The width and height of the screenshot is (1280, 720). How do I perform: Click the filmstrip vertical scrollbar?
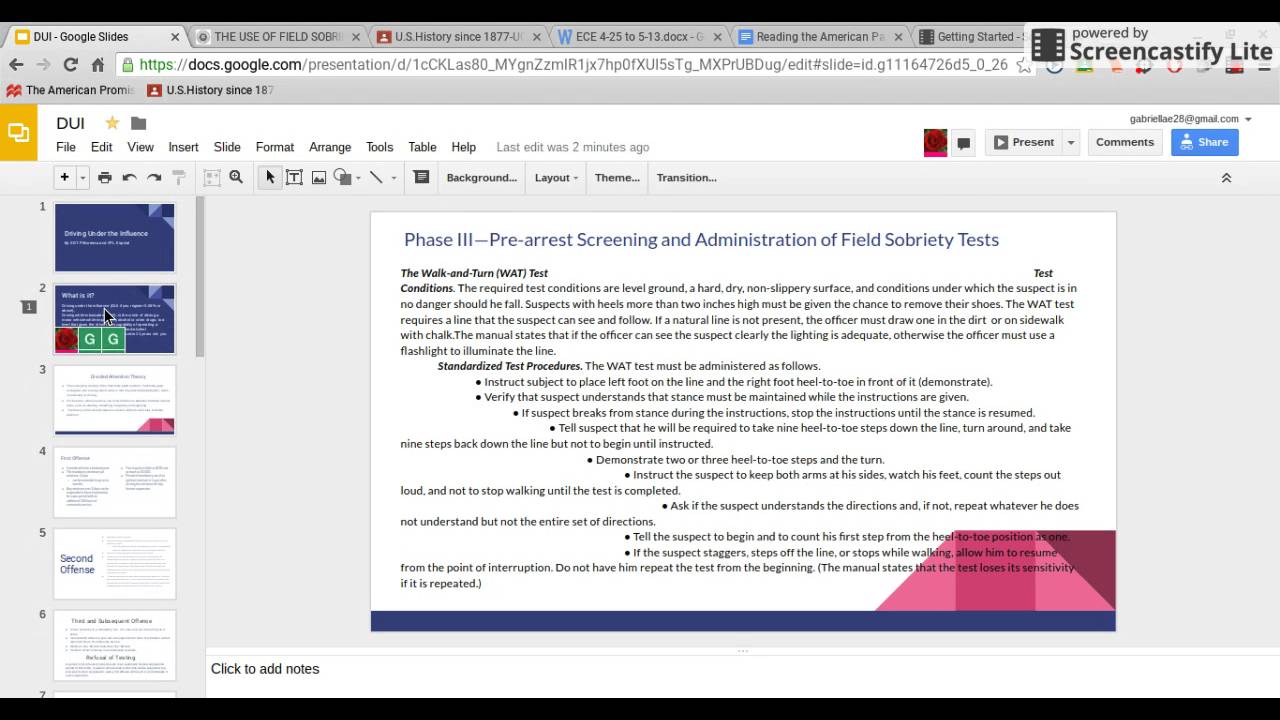point(200,277)
